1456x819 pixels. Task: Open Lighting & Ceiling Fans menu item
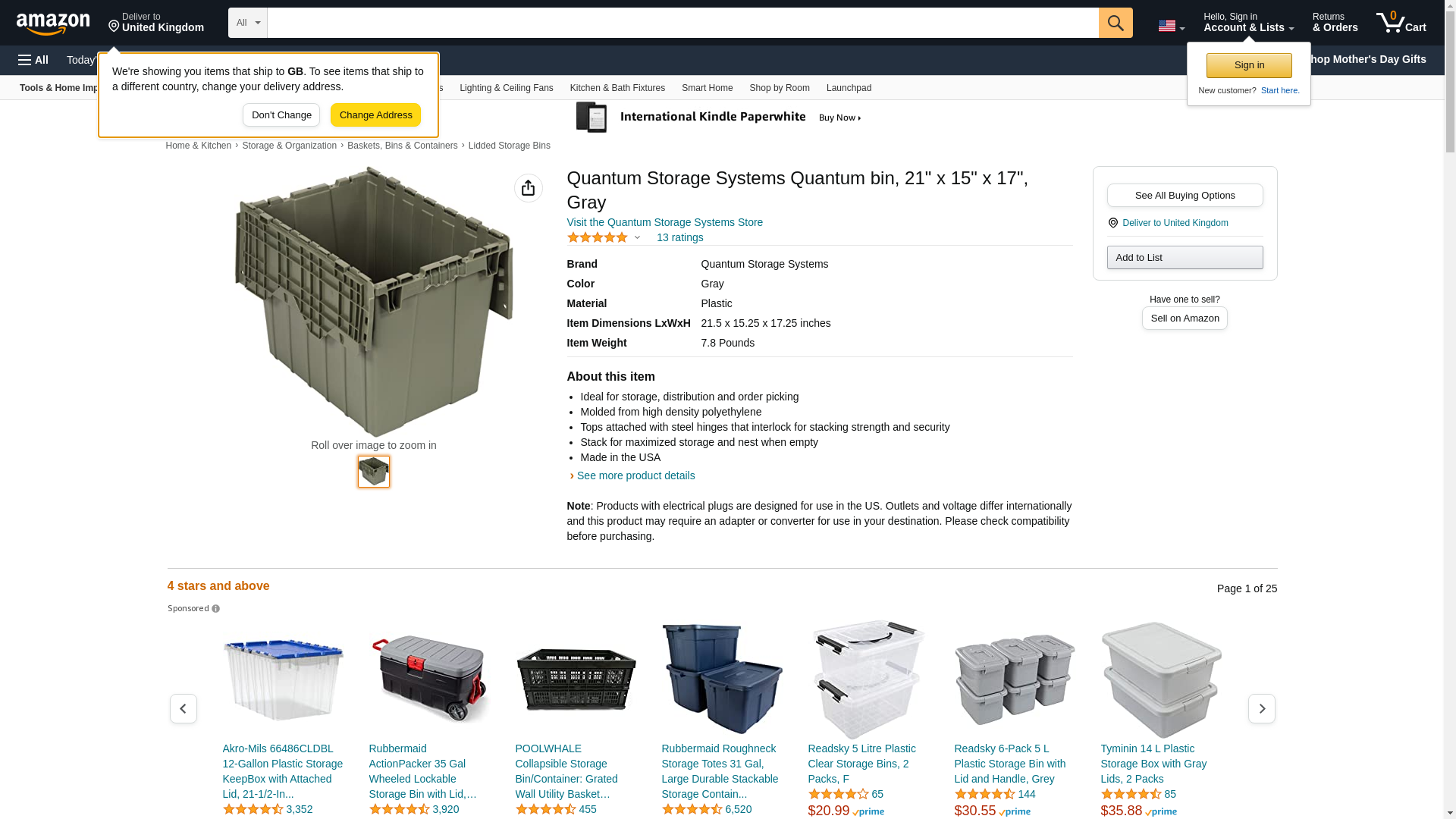click(x=507, y=88)
